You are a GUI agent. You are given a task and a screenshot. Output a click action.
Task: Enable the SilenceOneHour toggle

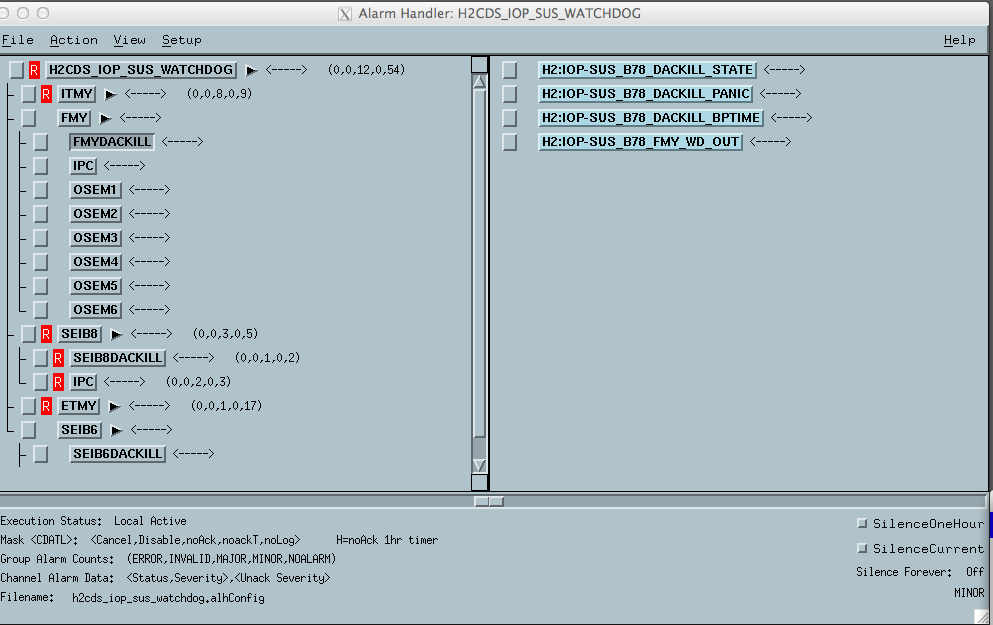pos(862,523)
